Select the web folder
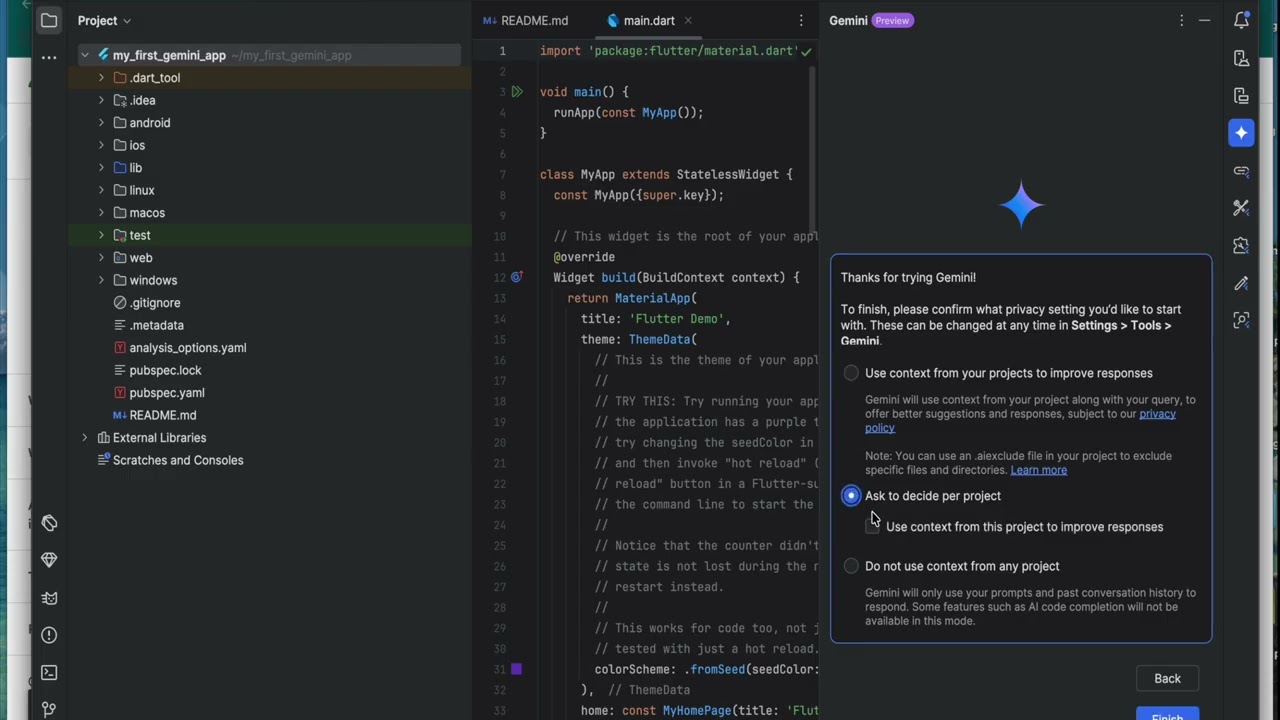The image size is (1280, 720). tap(141, 258)
